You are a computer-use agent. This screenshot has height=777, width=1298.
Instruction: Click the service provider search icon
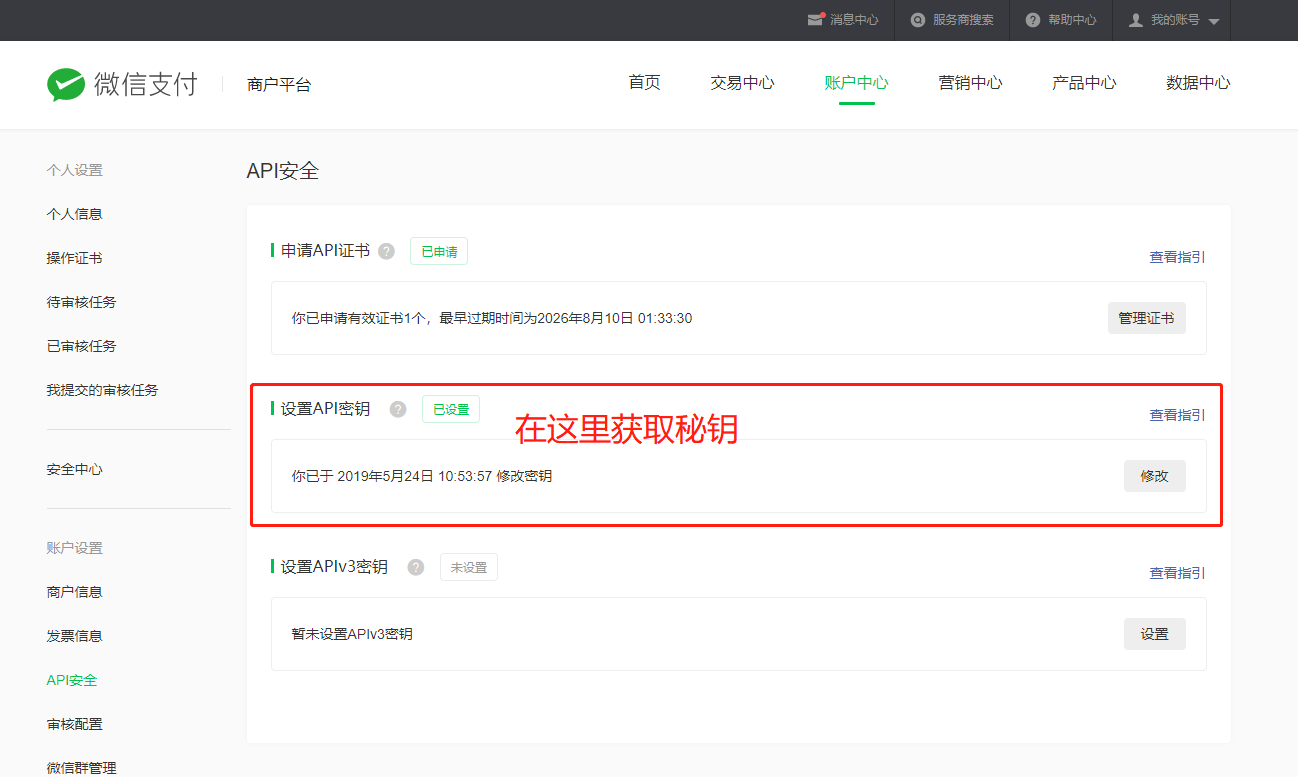pos(918,20)
